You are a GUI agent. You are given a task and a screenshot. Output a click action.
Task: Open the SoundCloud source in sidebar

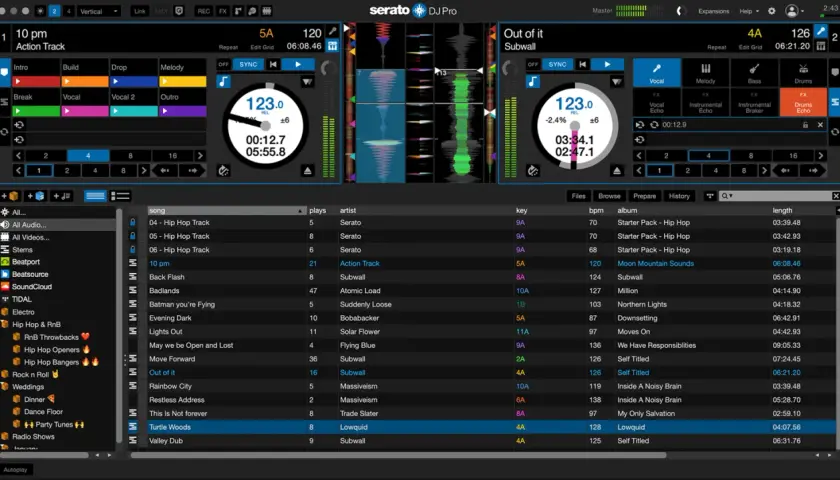[x=32, y=287]
